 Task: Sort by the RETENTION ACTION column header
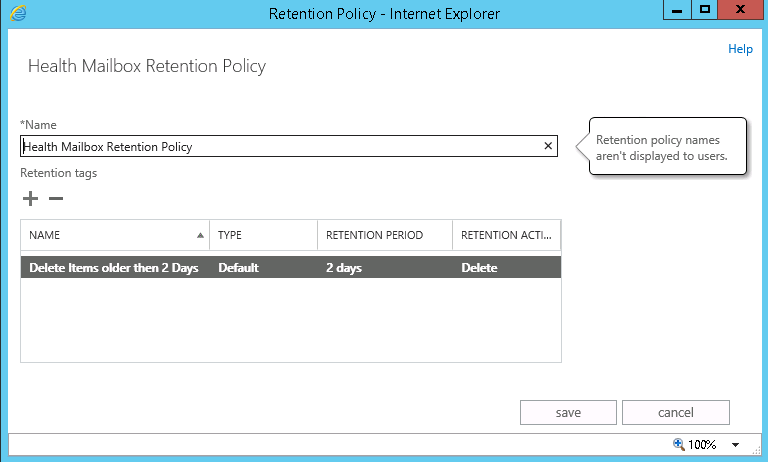coord(506,235)
